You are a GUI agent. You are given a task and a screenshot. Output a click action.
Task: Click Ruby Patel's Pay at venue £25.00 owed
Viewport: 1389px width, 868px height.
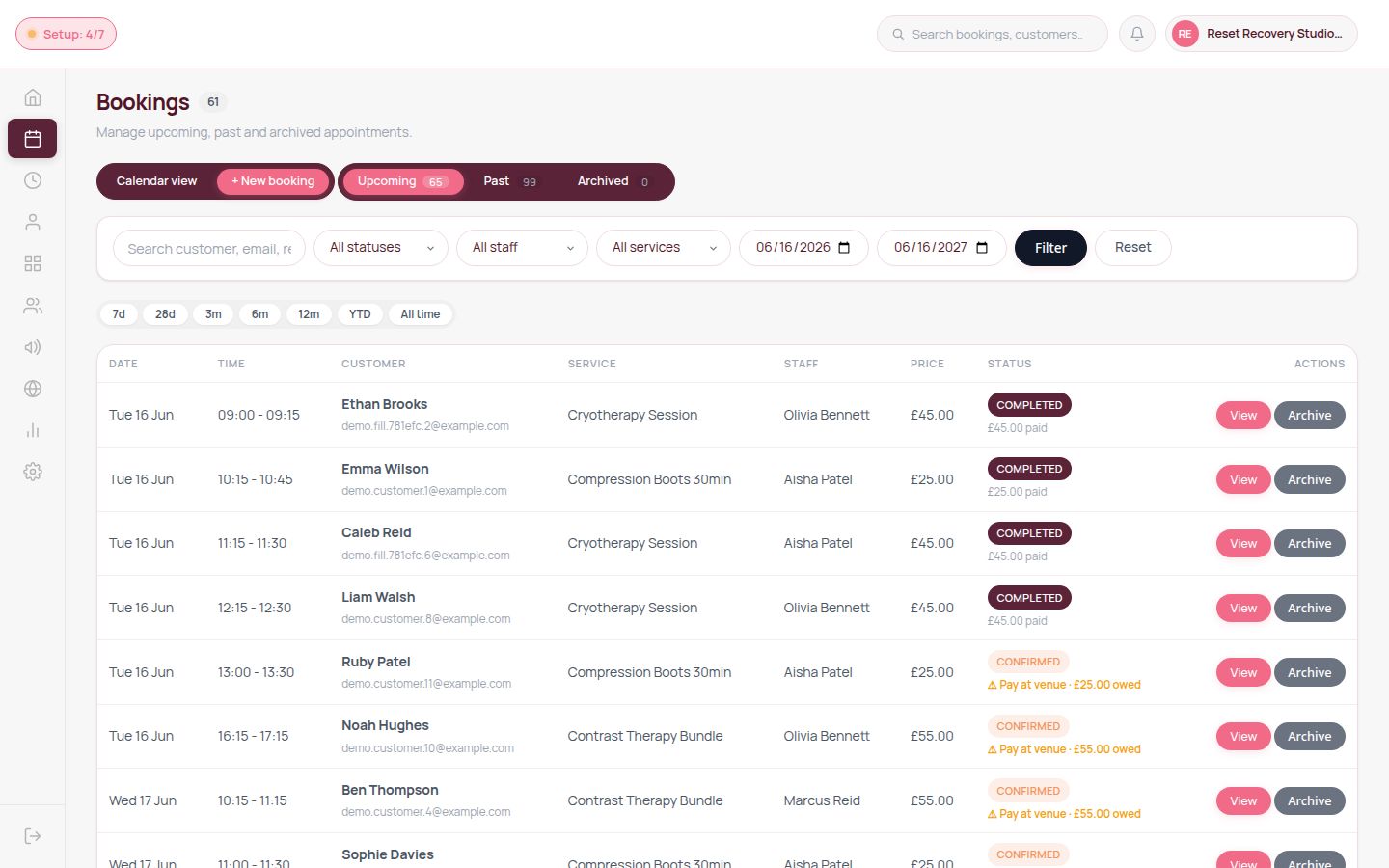pyautogui.click(x=1064, y=685)
